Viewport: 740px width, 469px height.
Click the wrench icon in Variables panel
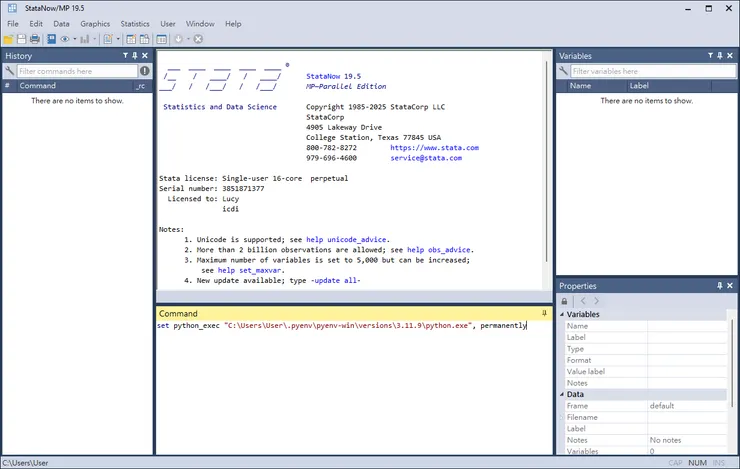click(563, 71)
